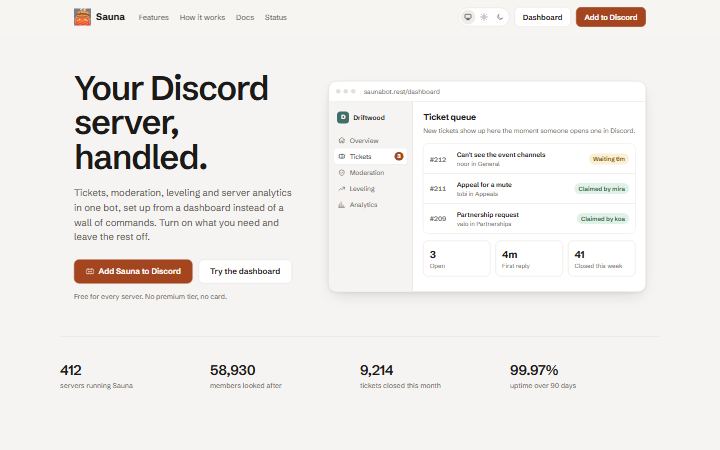Click the Claimed by koa badge
720x450 pixels.
603,219
